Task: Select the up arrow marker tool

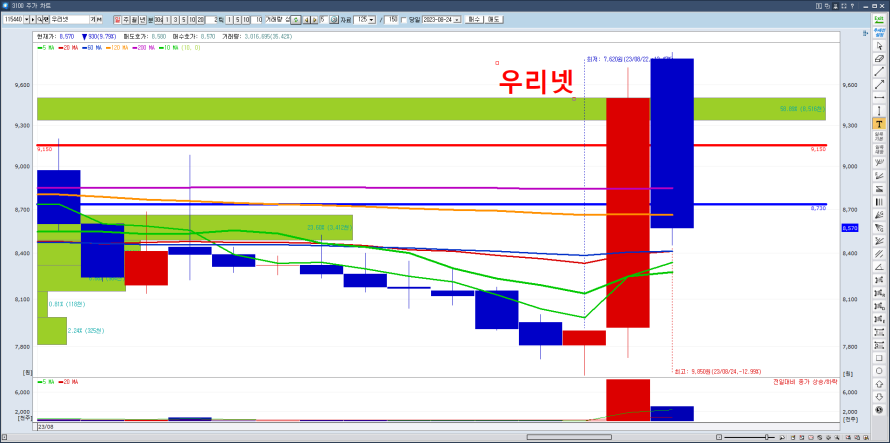Action: pyautogui.click(x=879, y=384)
